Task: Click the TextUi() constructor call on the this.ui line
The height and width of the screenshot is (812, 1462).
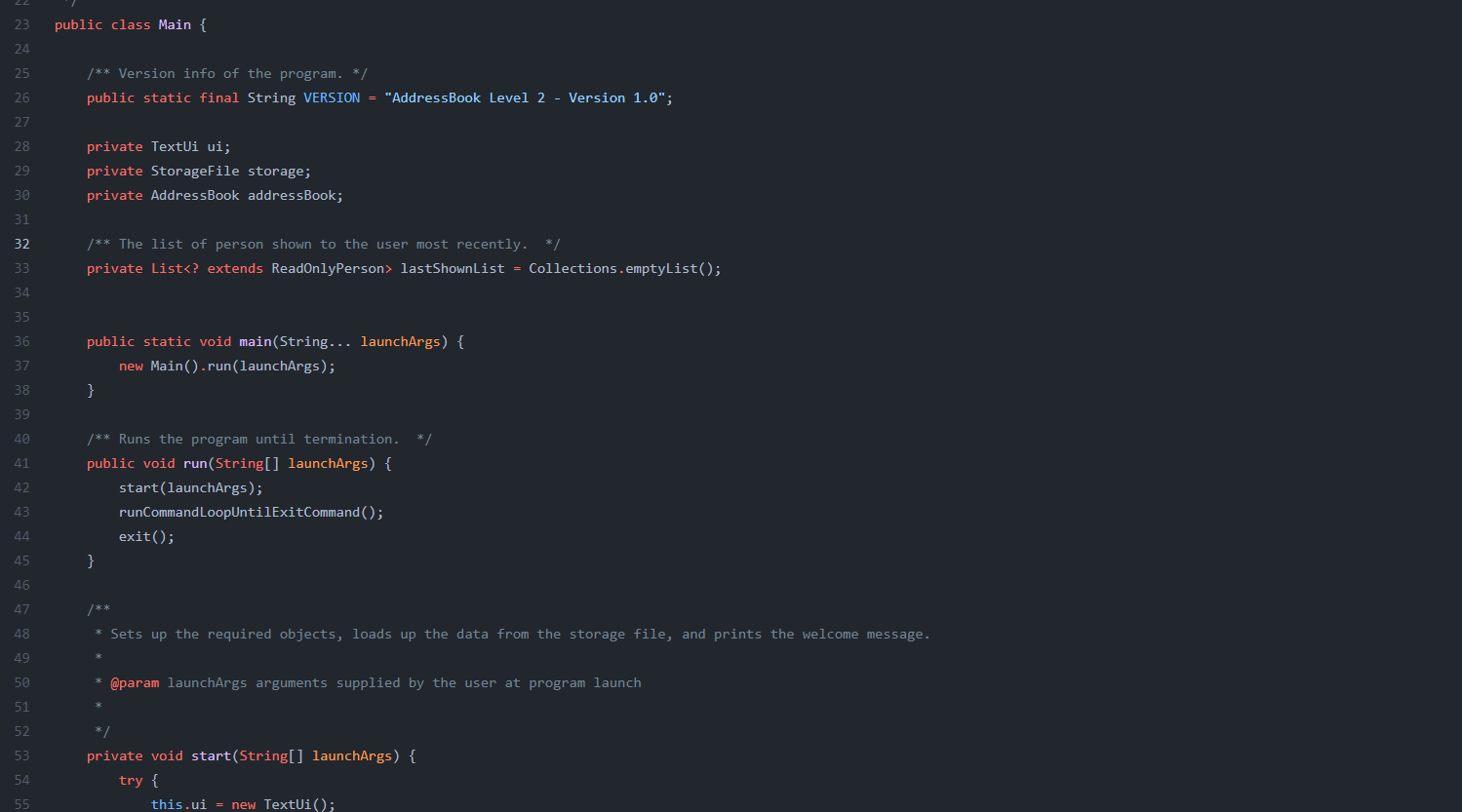Action: pos(296,804)
